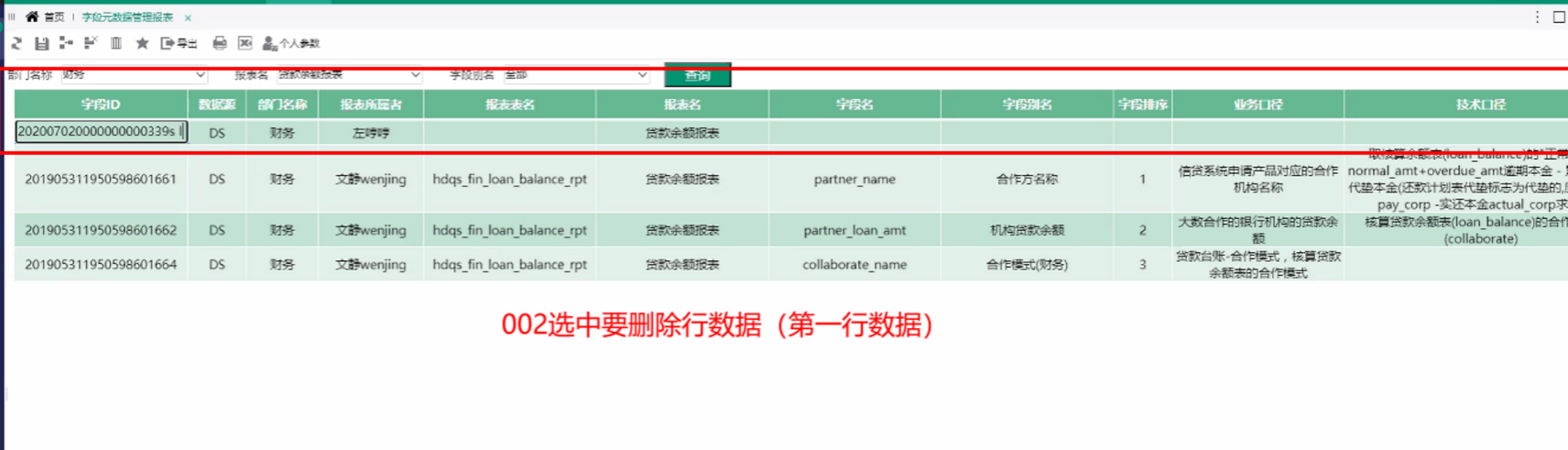
Task: Click the DS cell in the first row
Action: 217,133
